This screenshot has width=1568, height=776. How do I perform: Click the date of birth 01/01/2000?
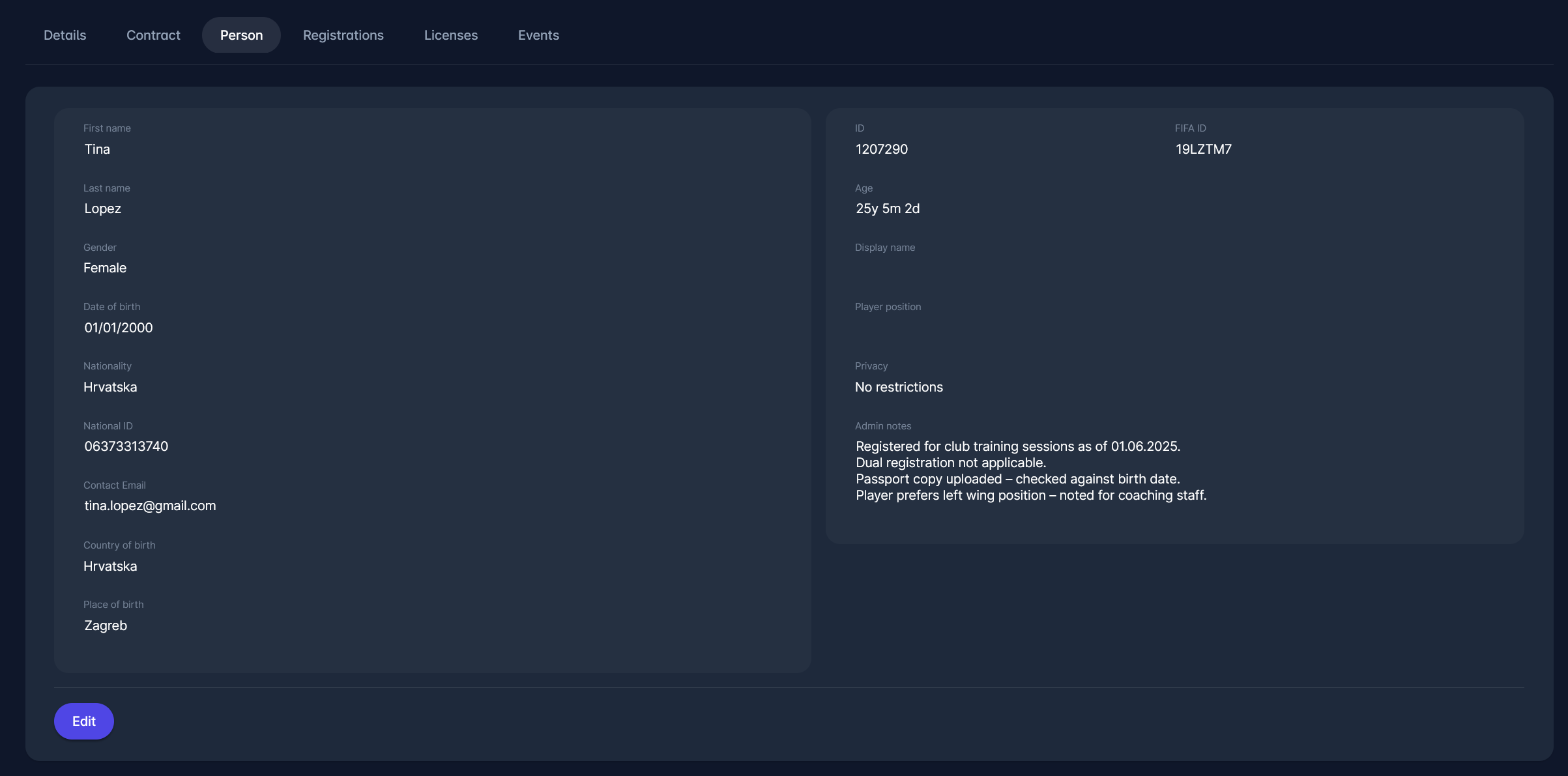[118, 328]
